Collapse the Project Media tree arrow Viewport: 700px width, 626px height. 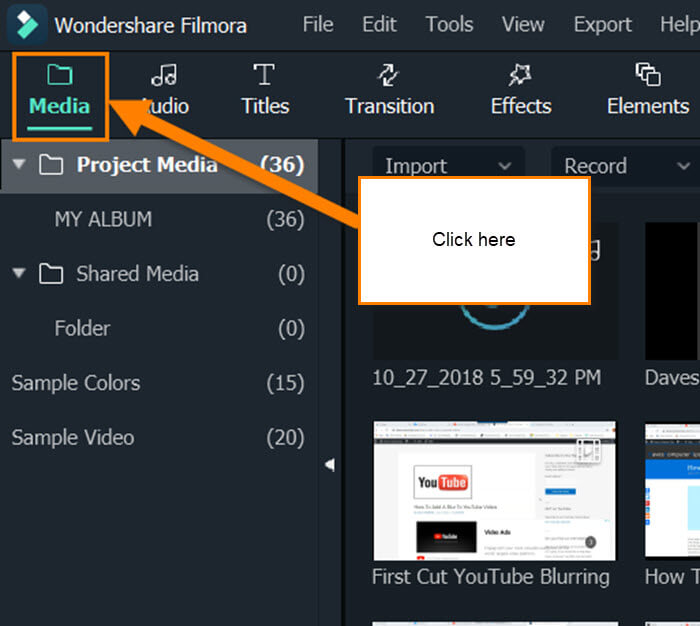coord(19,164)
